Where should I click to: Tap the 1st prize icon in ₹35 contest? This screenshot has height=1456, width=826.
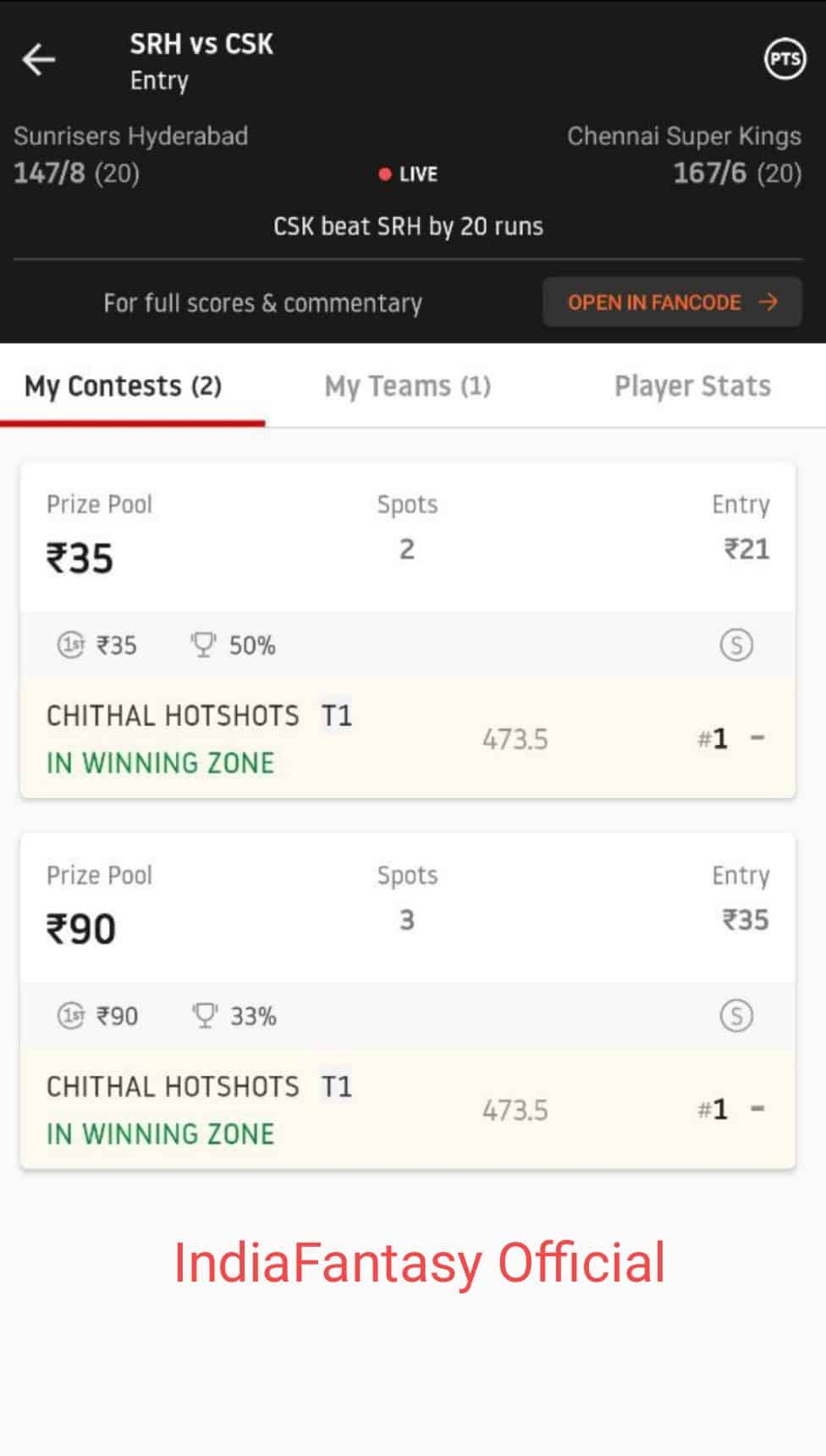pyautogui.click(x=71, y=645)
